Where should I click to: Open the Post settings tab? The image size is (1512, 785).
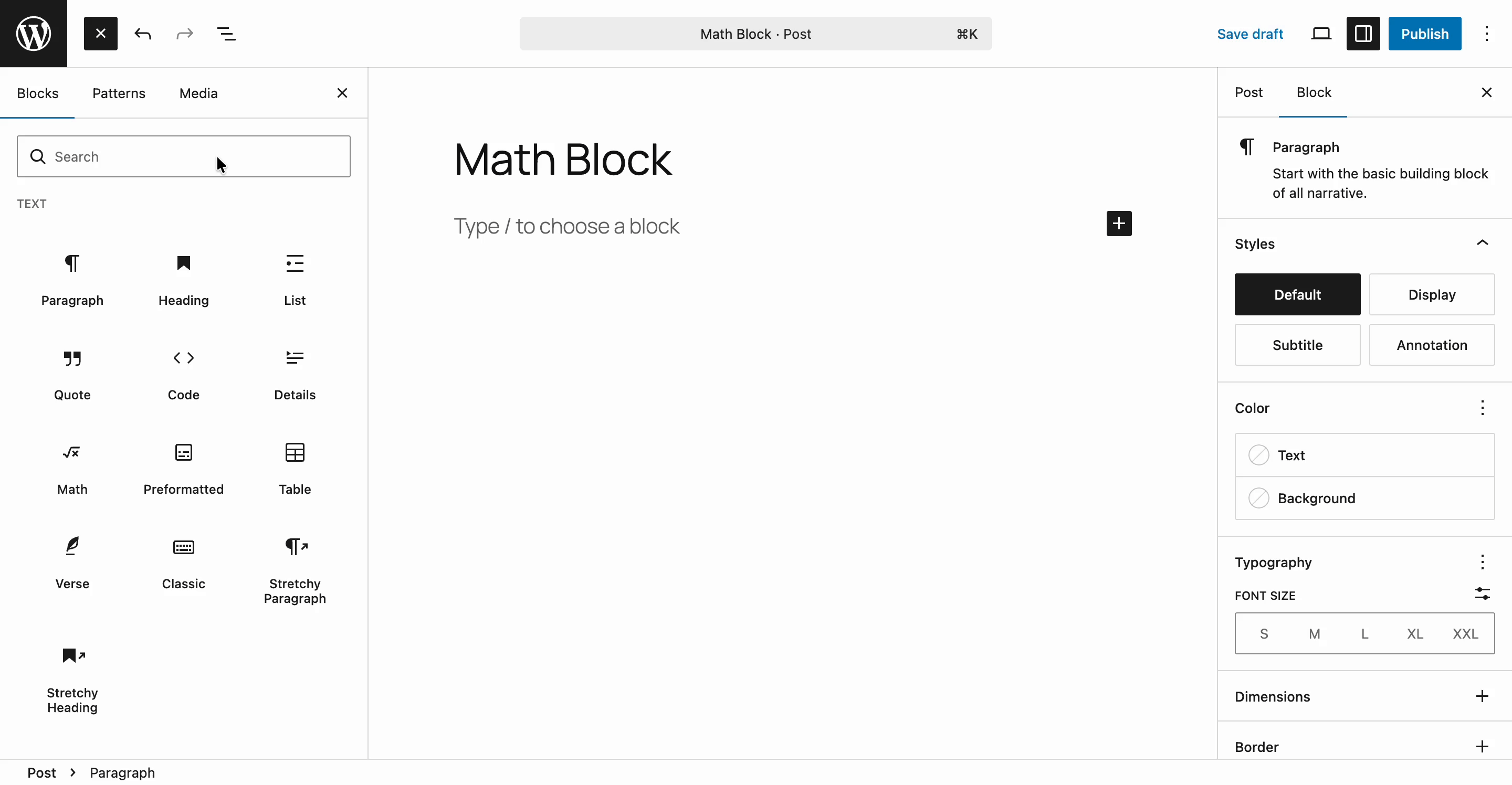click(1249, 92)
